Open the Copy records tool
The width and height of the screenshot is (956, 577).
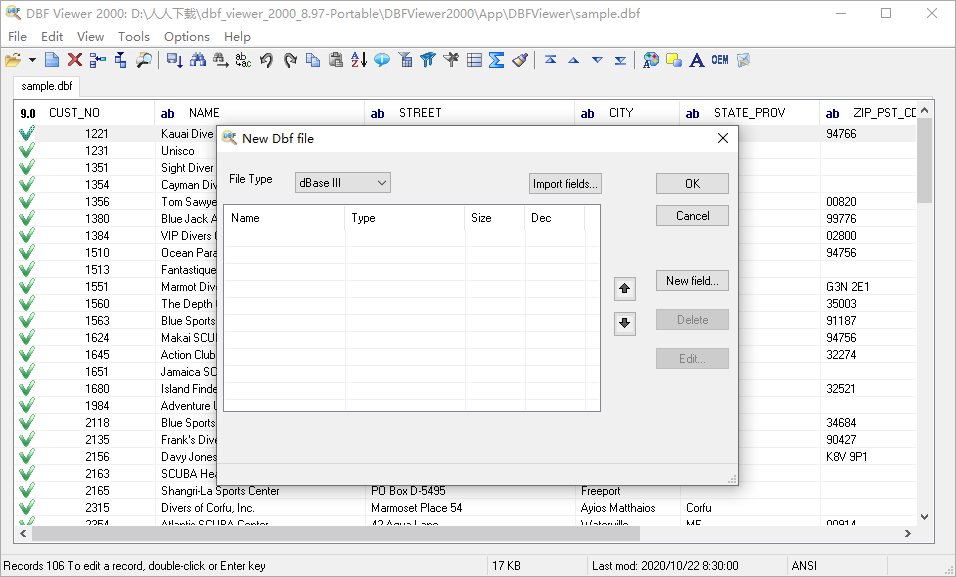click(x=311, y=60)
